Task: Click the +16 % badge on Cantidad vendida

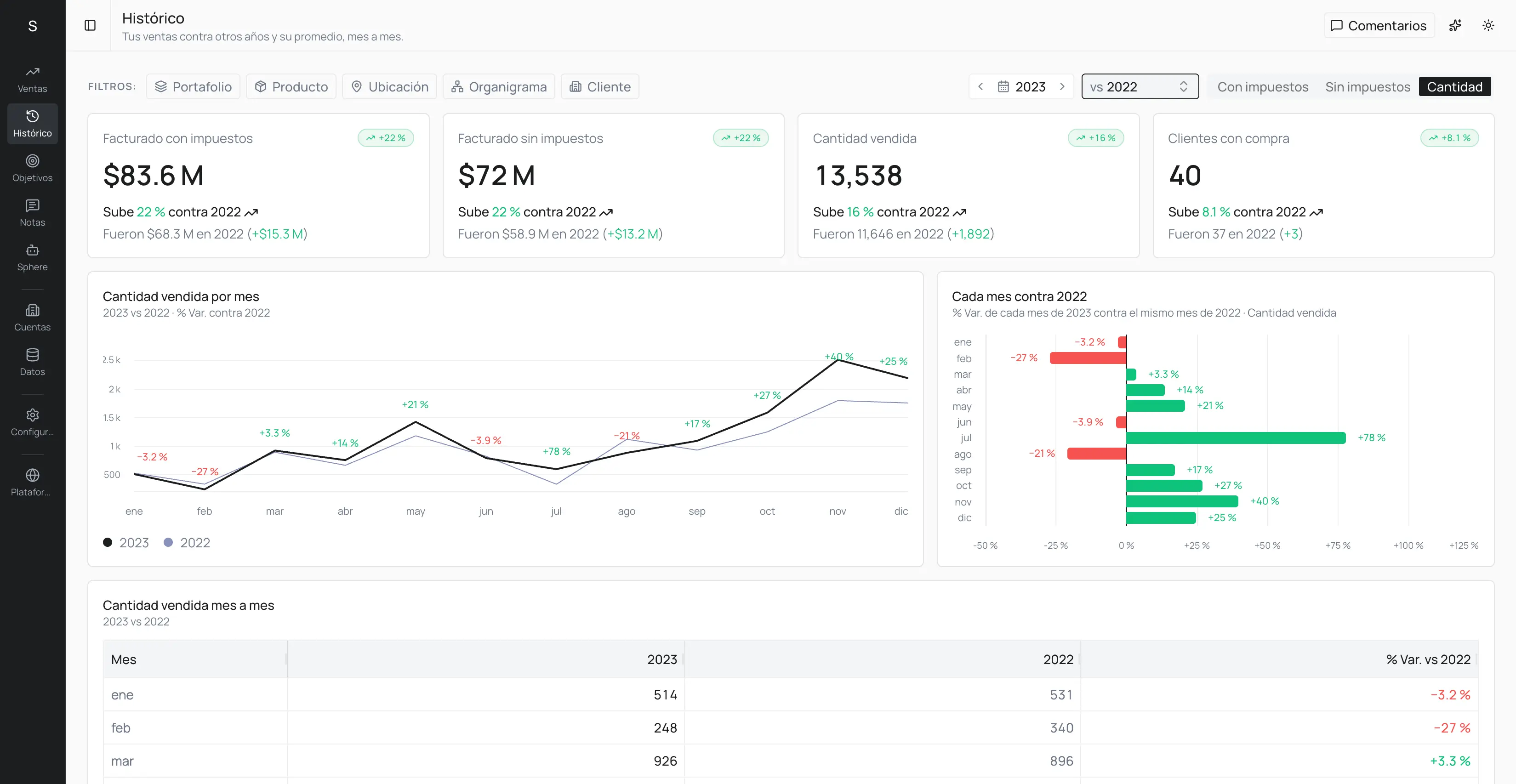Action: point(1096,137)
